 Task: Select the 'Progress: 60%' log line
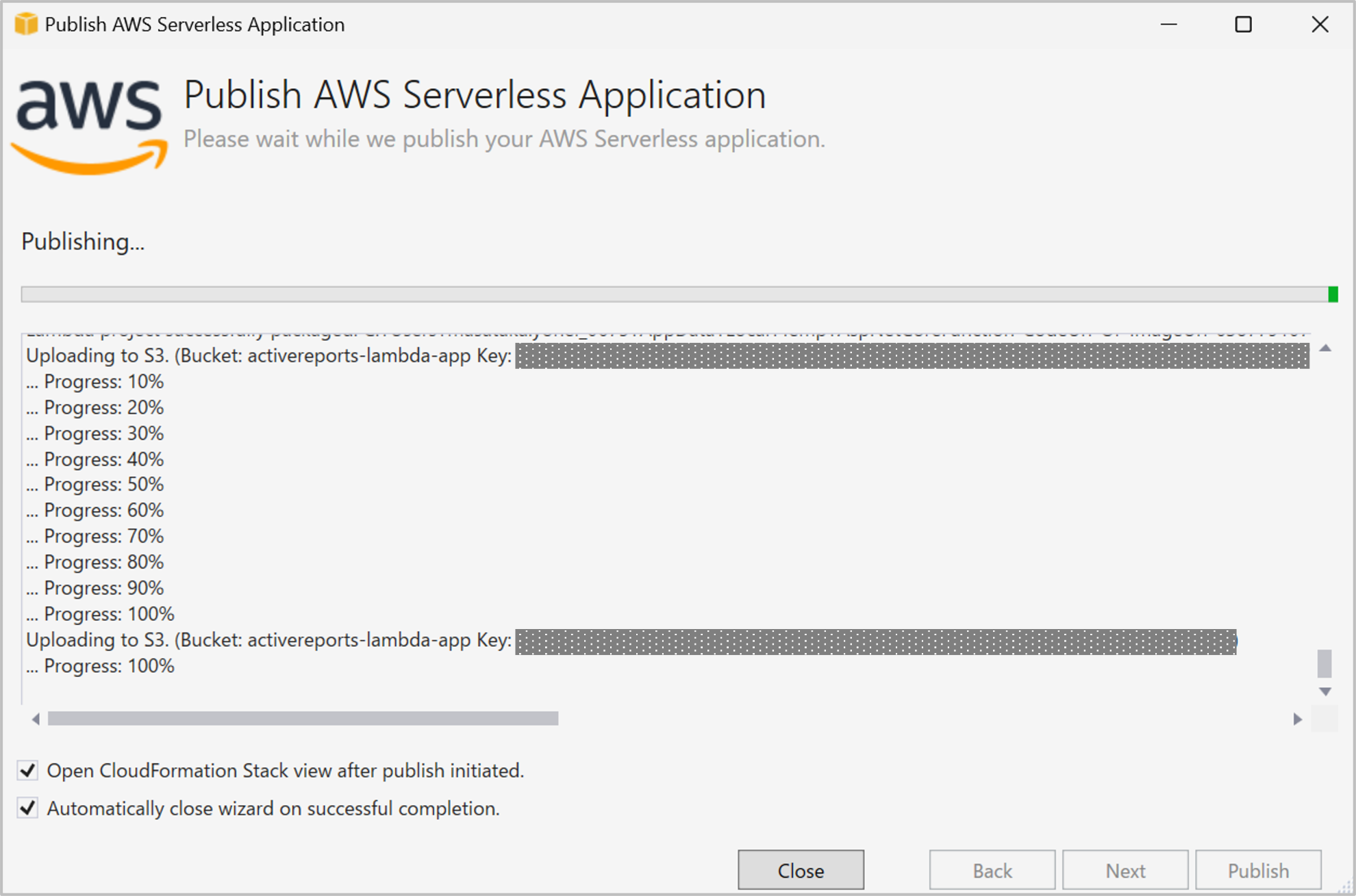tap(95, 511)
